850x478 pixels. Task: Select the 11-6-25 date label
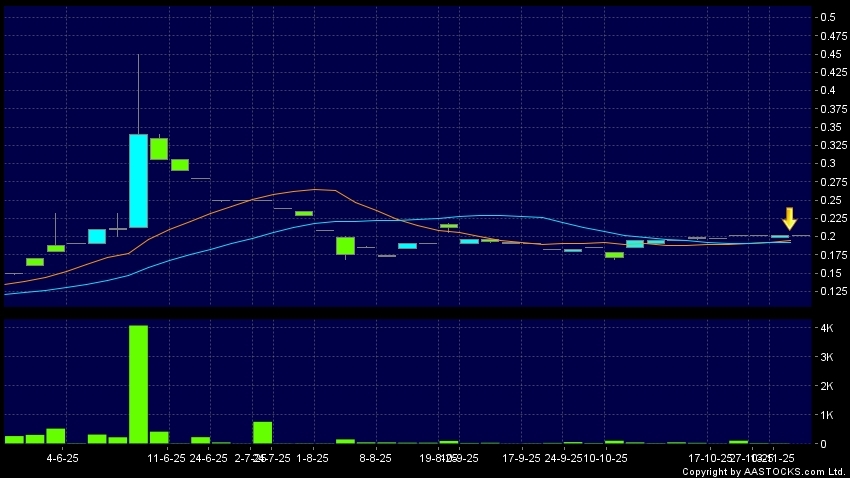click(166, 458)
